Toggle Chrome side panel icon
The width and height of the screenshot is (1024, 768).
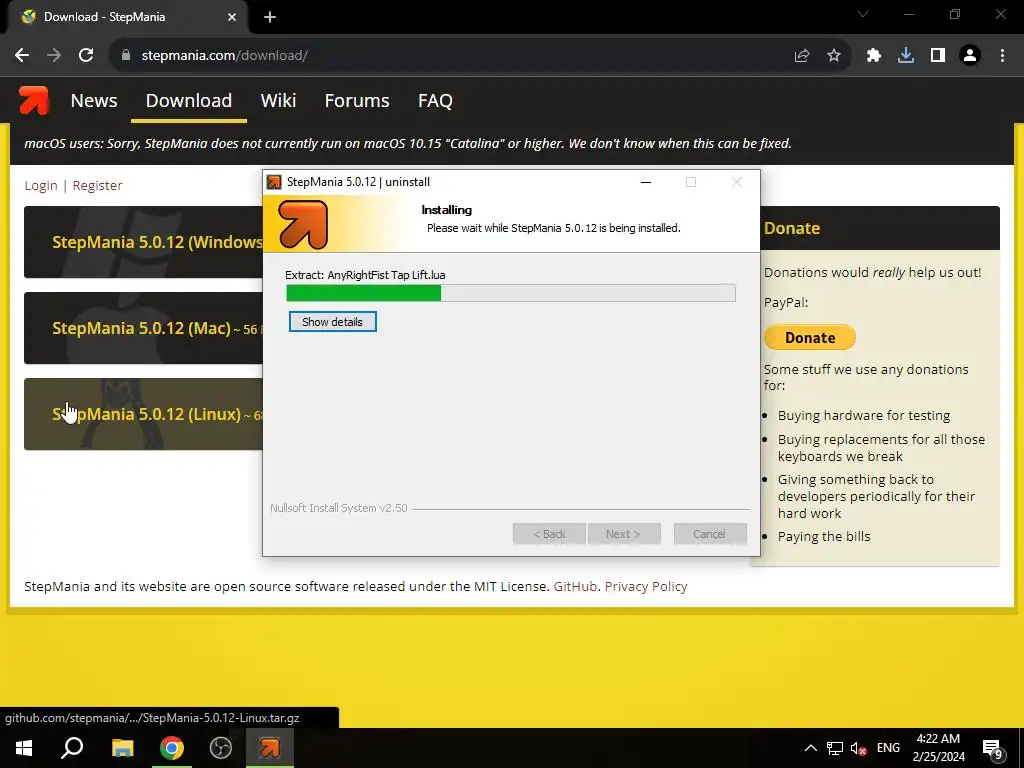pos(938,56)
